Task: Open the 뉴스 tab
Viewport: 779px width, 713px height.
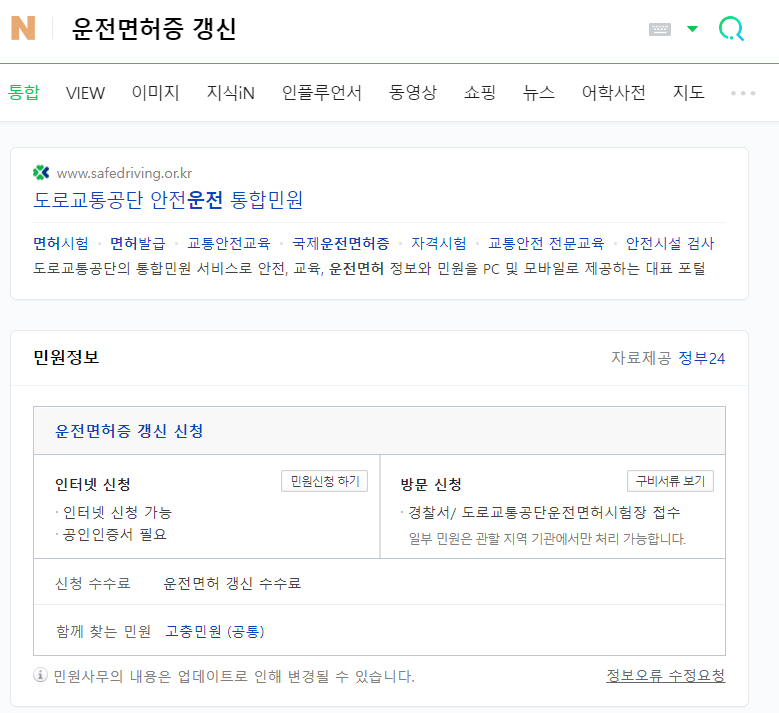Action: pyautogui.click(x=539, y=92)
